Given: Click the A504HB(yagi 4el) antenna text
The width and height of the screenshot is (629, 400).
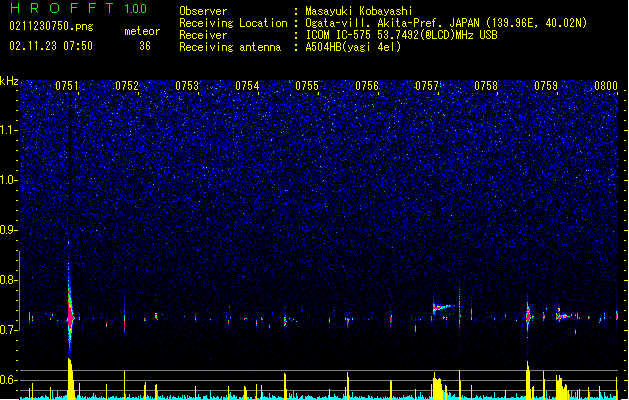Looking at the screenshot, I should click(x=353, y=47).
